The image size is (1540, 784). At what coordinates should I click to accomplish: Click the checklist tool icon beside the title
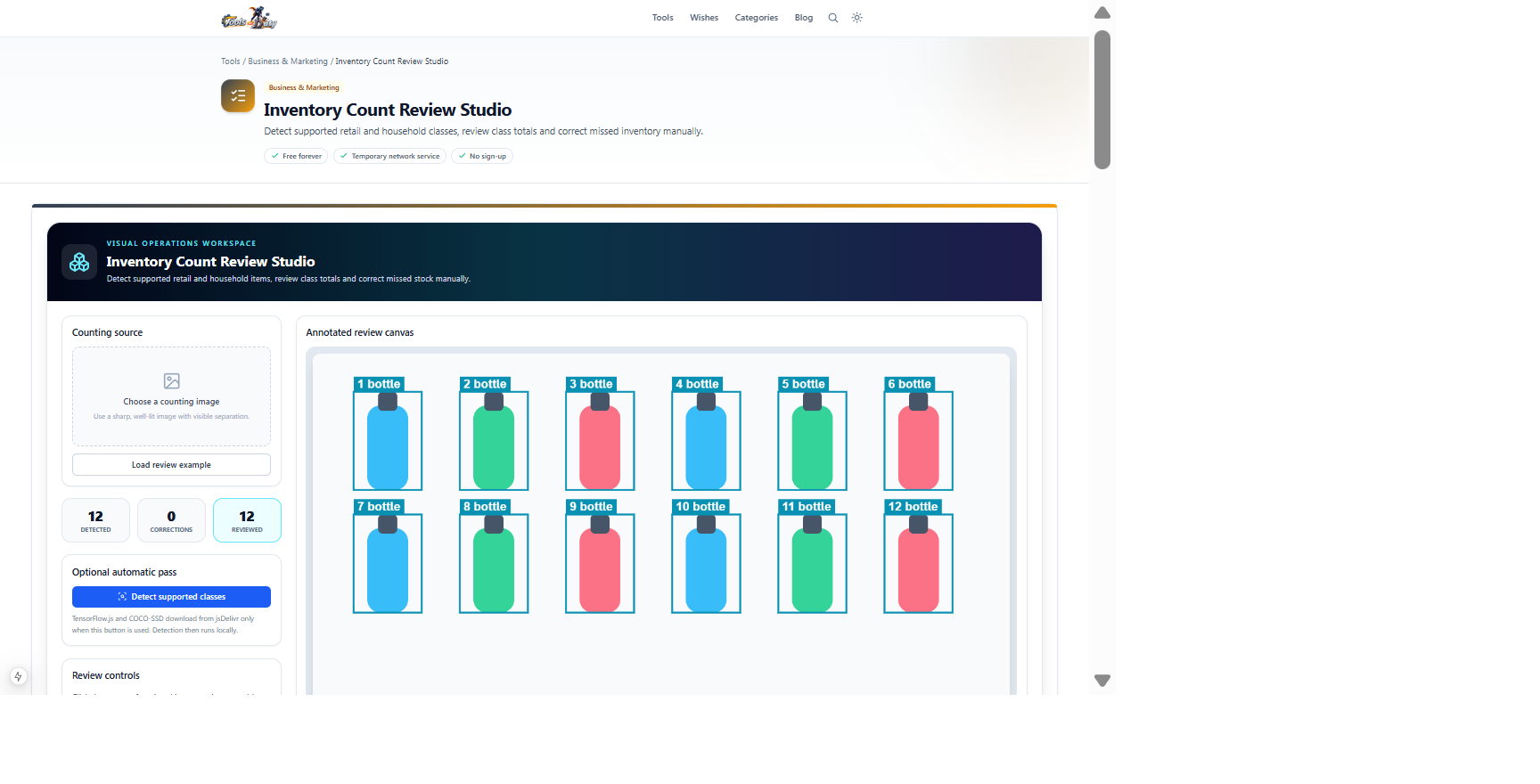(x=238, y=96)
